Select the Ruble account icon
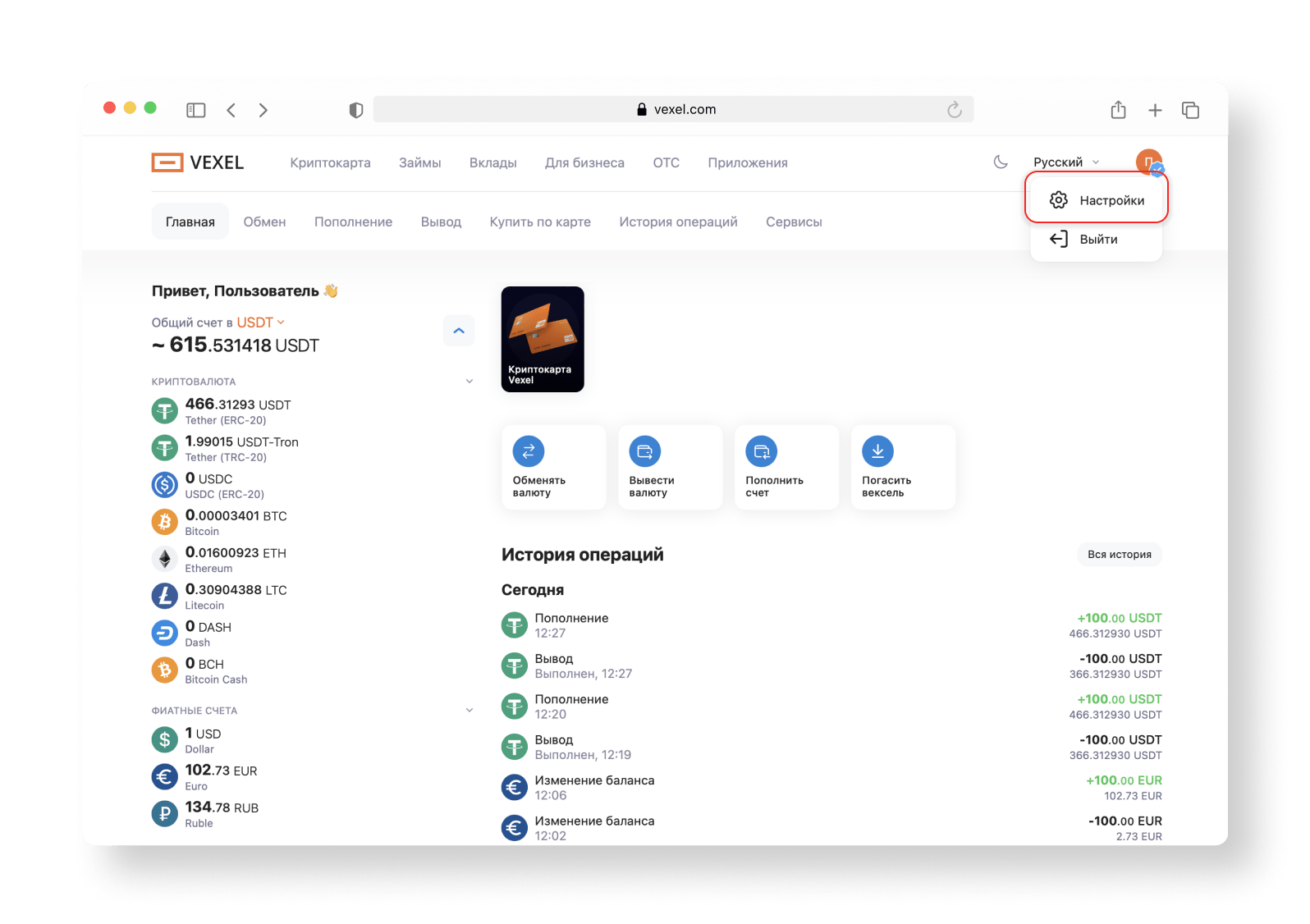 click(x=165, y=814)
